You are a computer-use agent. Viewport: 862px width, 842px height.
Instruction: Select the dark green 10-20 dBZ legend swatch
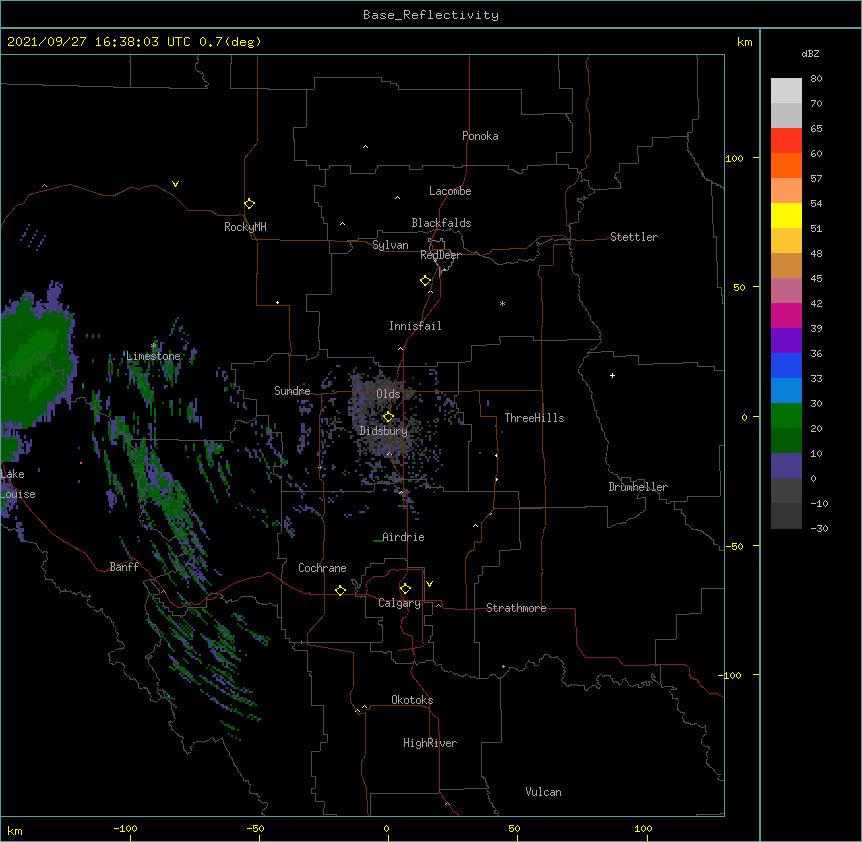(x=786, y=441)
